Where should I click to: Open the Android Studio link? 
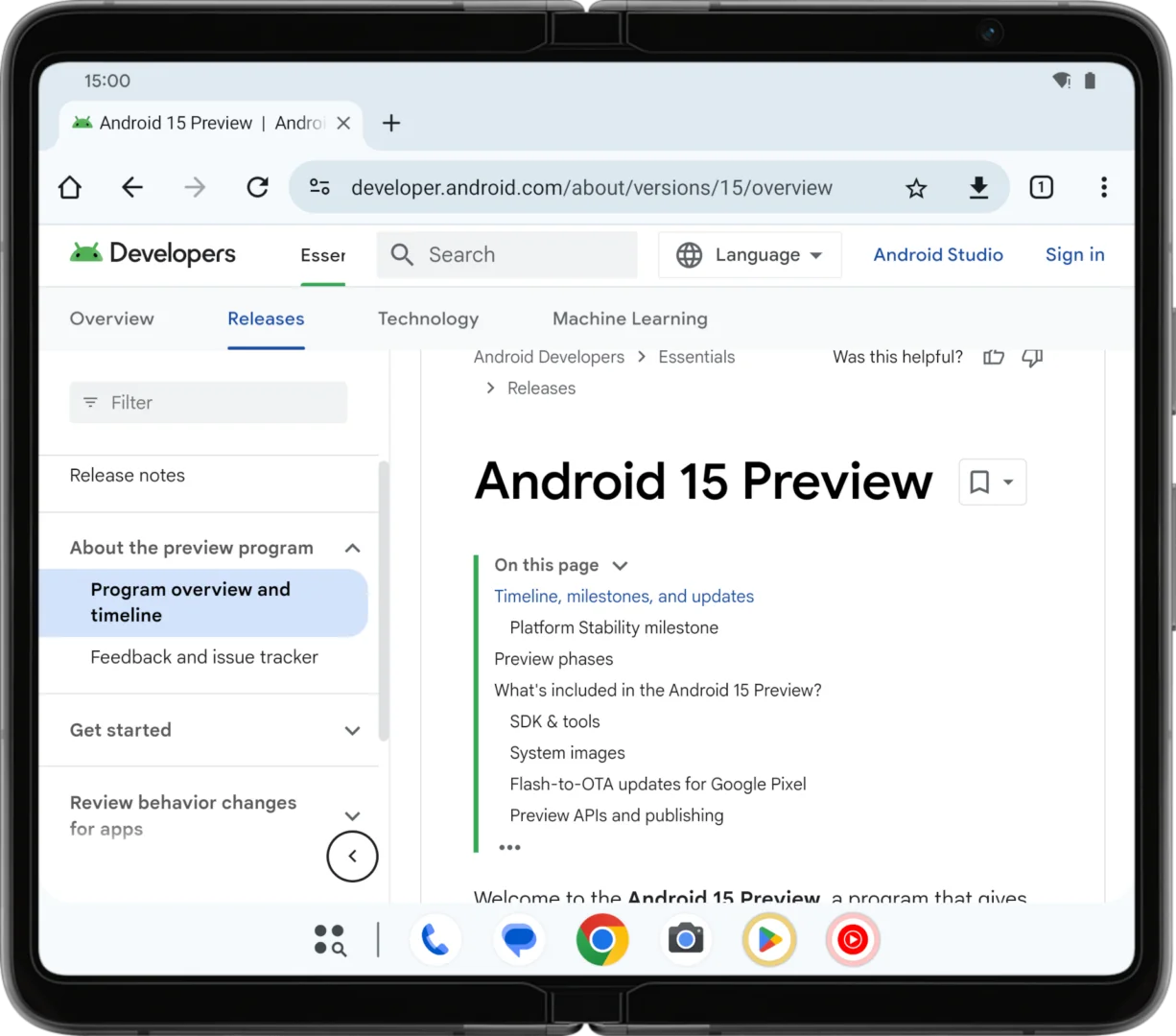click(x=938, y=254)
